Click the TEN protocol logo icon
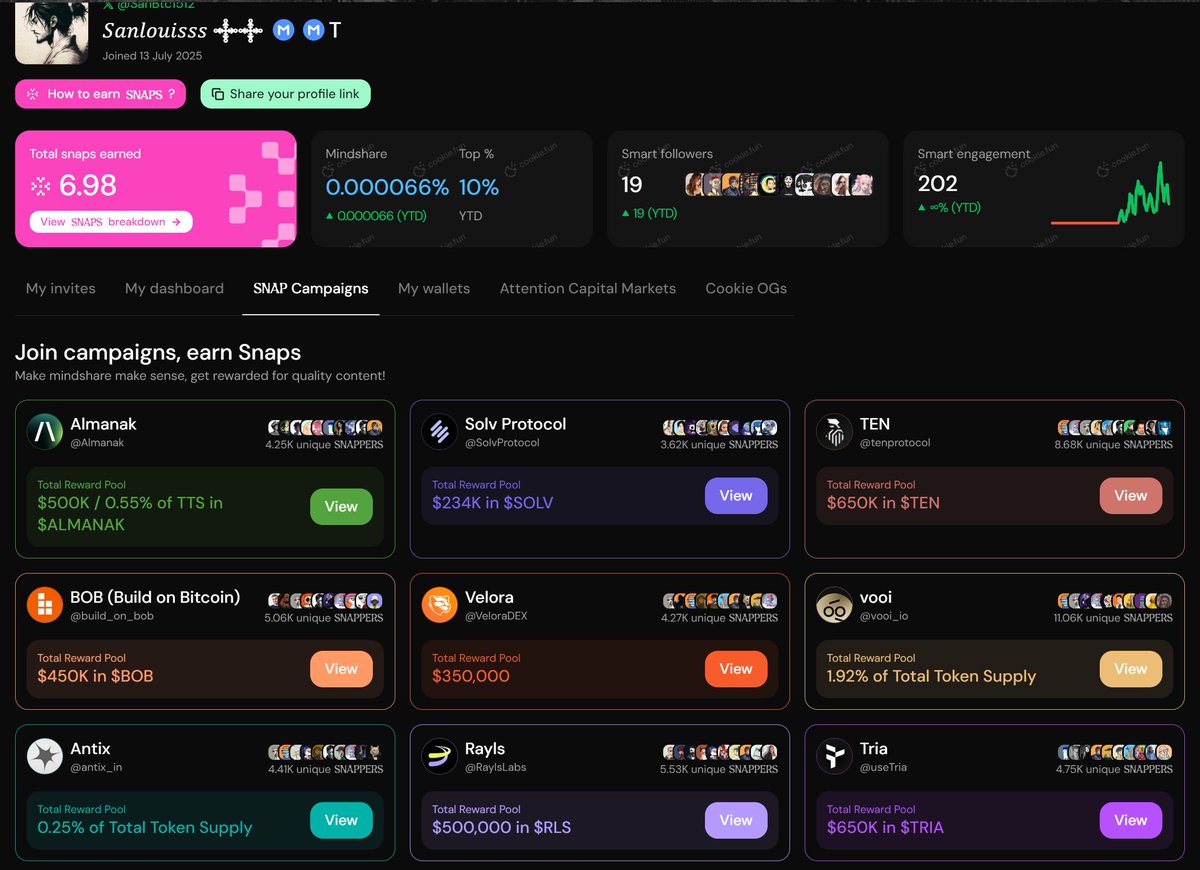1200x870 pixels. tap(834, 432)
